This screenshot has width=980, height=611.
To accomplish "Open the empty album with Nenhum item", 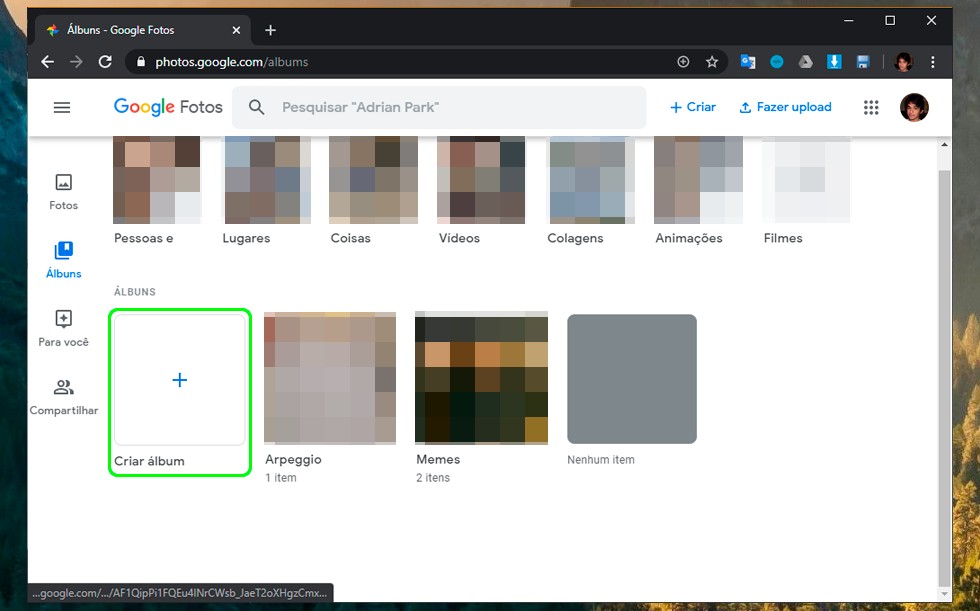I will (631, 379).
